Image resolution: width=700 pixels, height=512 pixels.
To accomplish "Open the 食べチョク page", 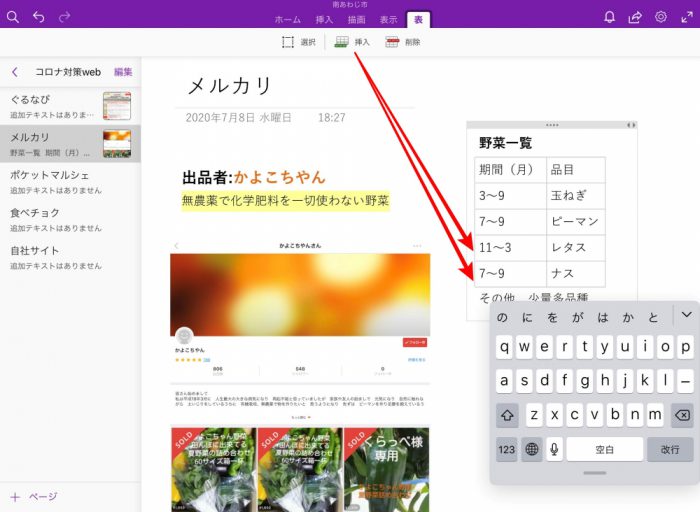I will [71, 219].
